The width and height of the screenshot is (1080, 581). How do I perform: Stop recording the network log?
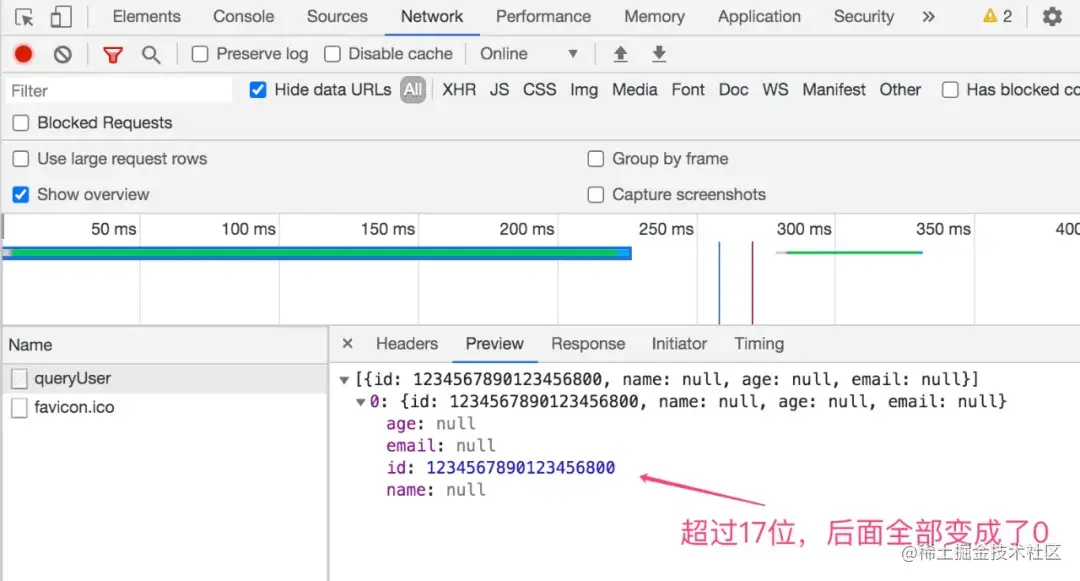point(23,54)
